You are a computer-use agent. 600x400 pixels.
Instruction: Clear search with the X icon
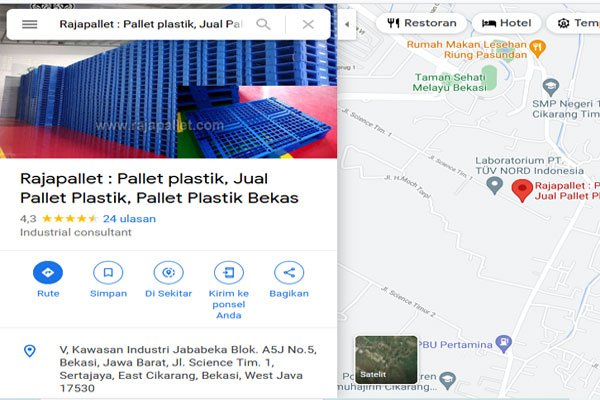coord(308,24)
